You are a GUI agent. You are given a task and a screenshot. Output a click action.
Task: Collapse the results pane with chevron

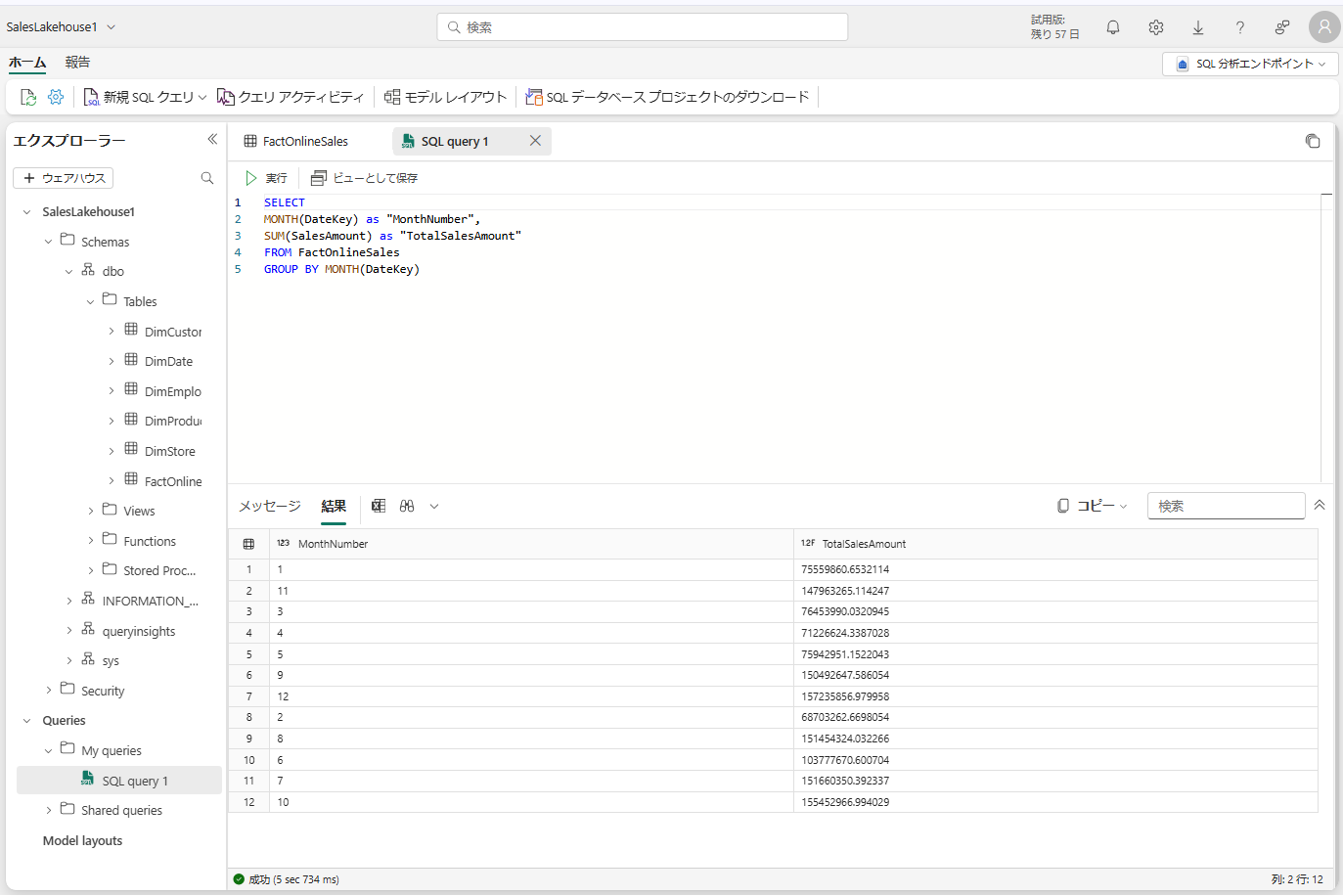[x=1320, y=506]
